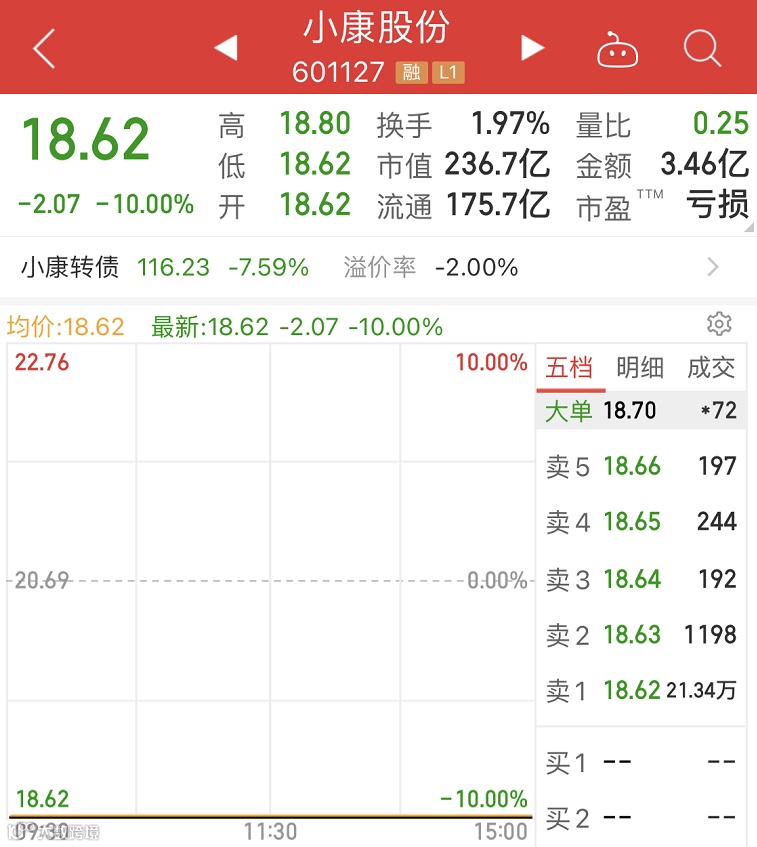
Task: Select the 买2 empty bid row
Action: pos(641,818)
